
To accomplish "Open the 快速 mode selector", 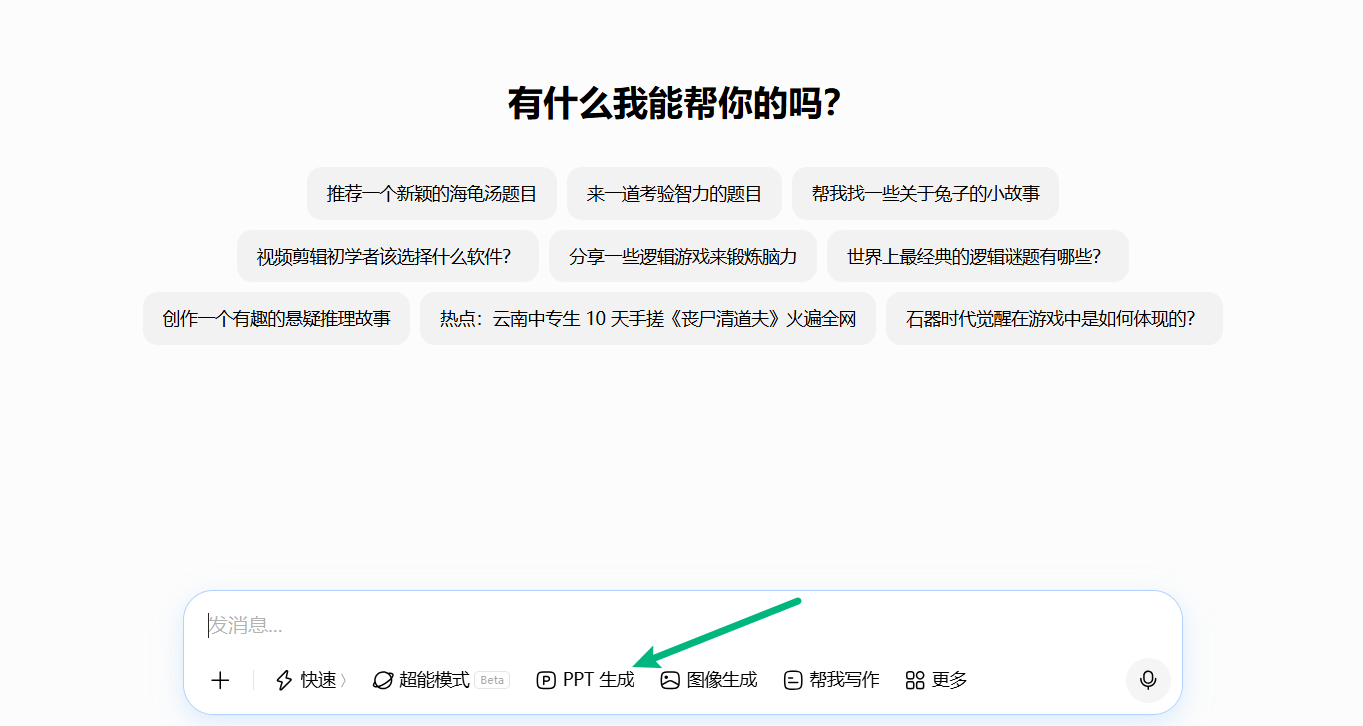I will click(x=311, y=680).
